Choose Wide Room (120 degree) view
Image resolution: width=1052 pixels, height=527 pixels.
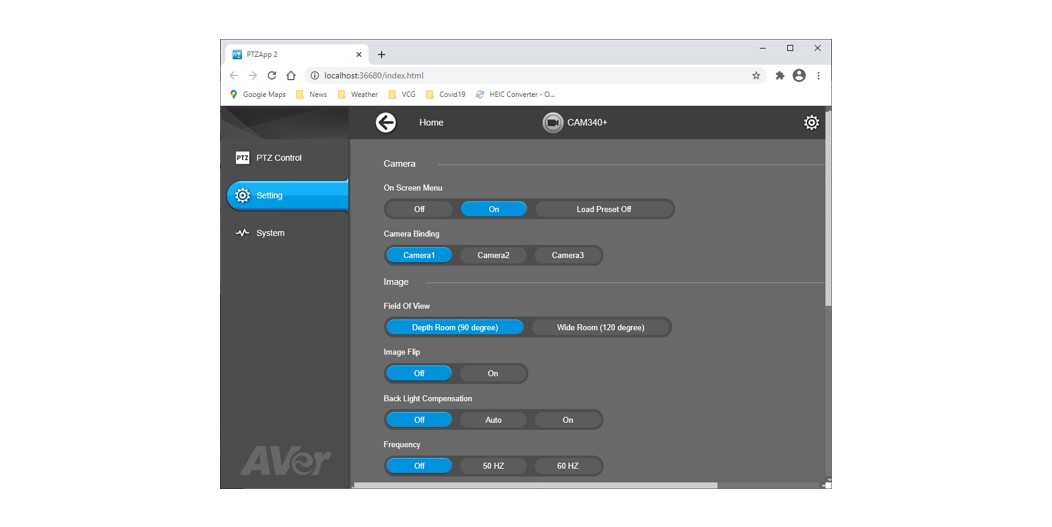click(600, 328)
